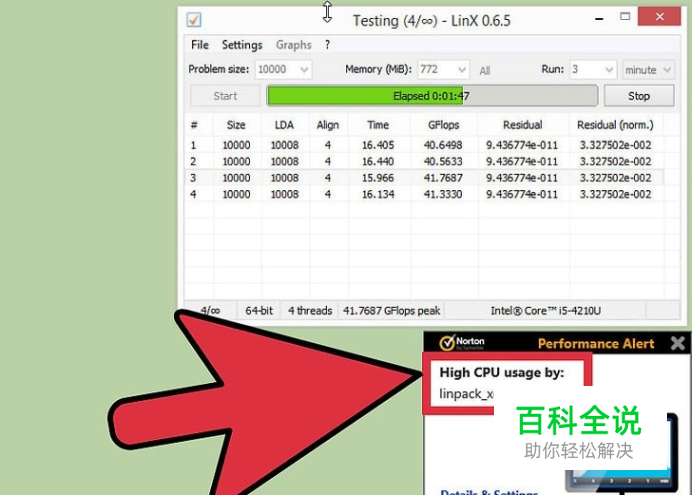The width and height of the screenshot is (692, 495).
Task: Click the Residual column header
Action: coord(523,125)
